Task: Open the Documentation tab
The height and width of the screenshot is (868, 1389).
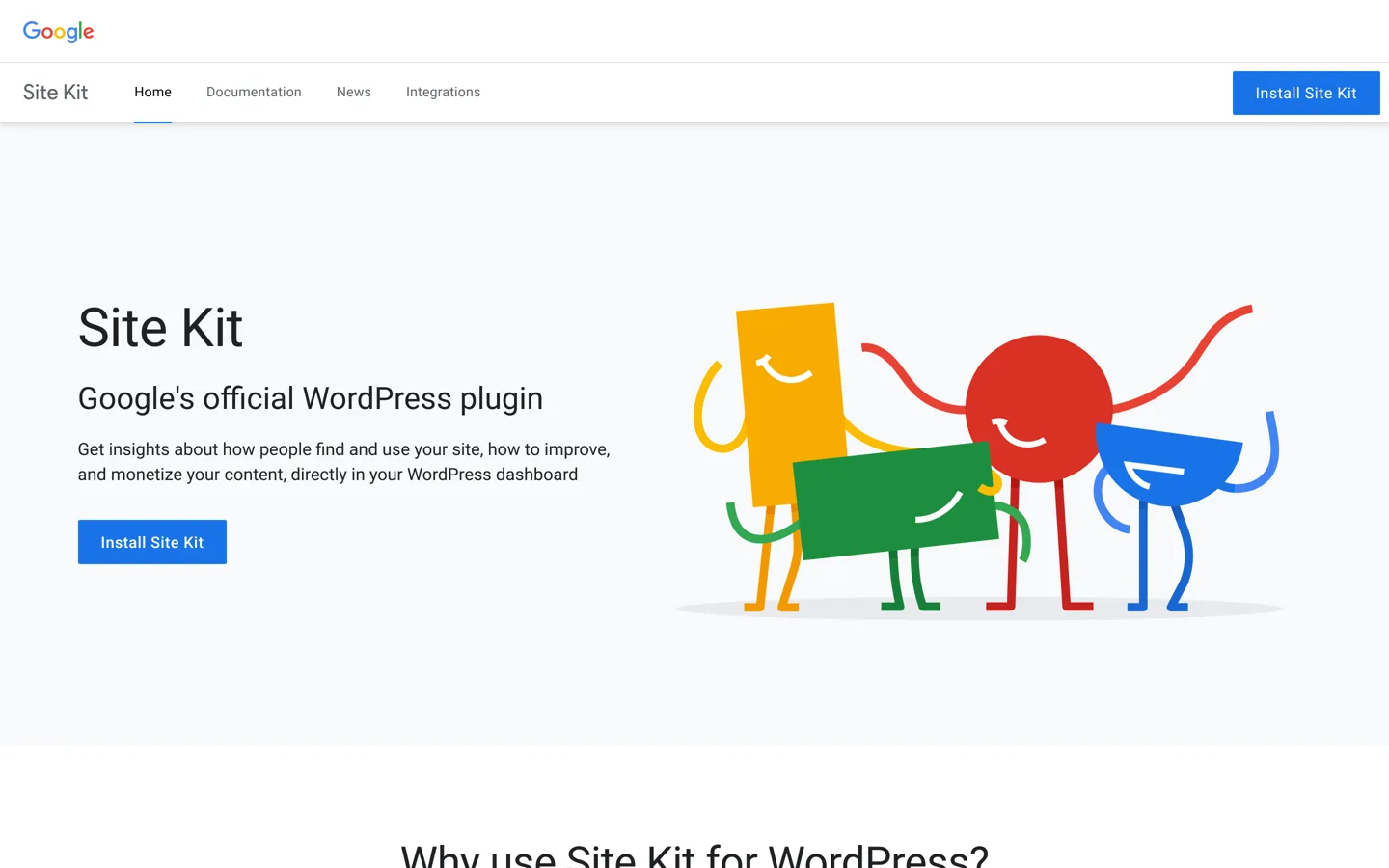Action: tap(254, 93)
